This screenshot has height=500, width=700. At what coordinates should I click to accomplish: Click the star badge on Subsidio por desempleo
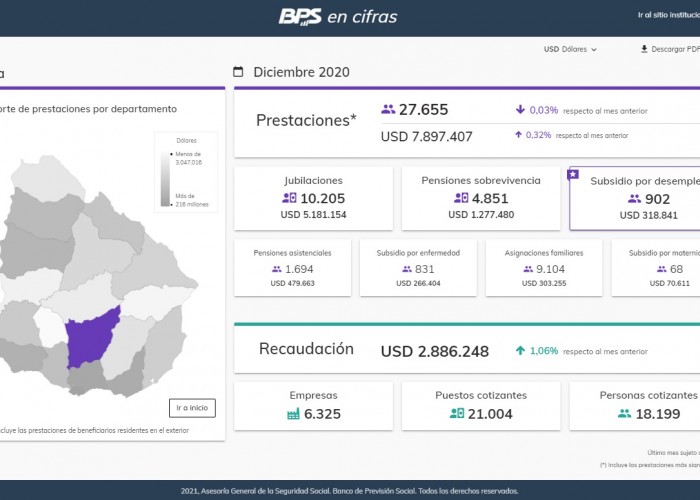click(573, 174)
